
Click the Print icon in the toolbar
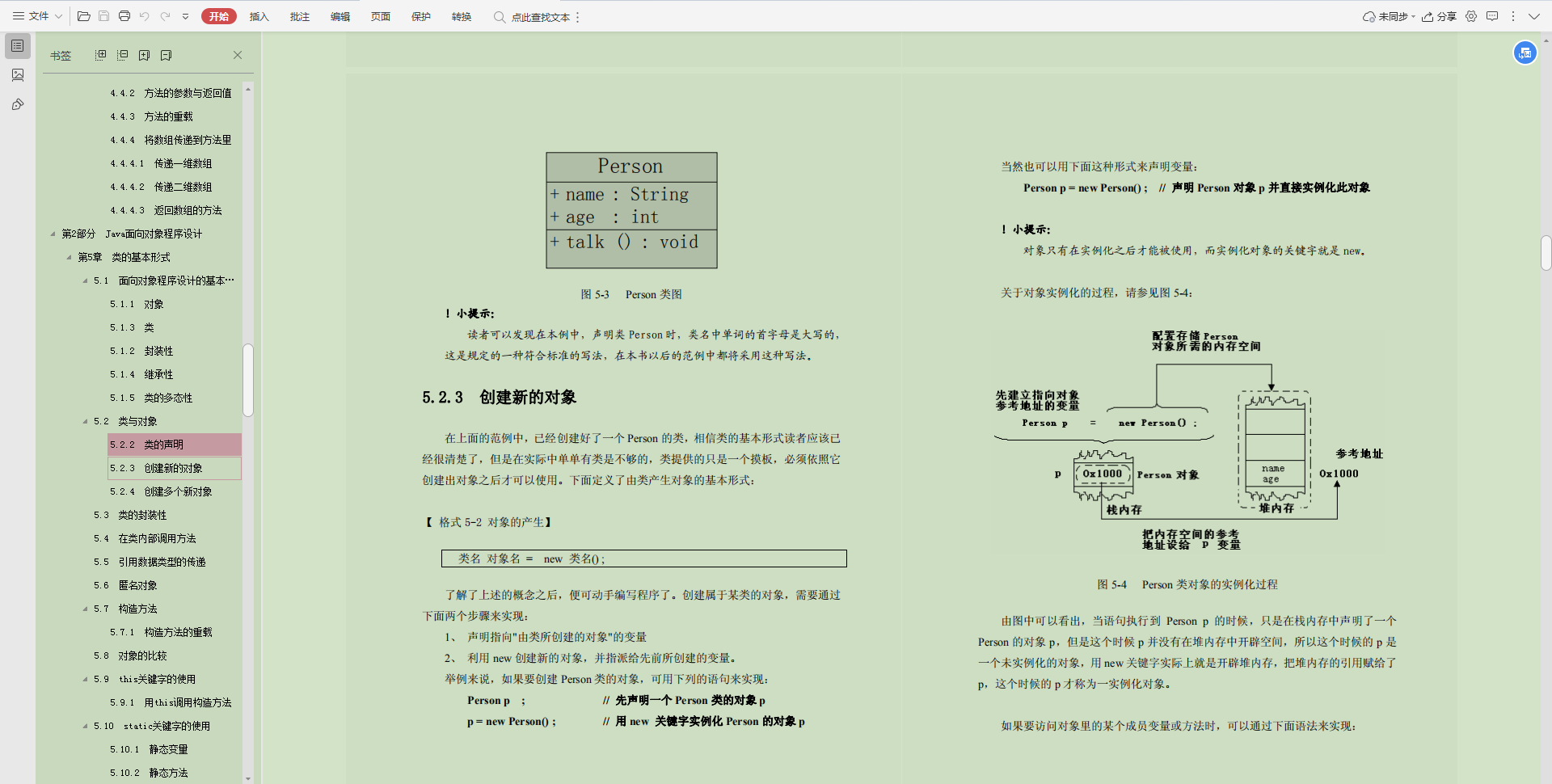tap(124, 16)
